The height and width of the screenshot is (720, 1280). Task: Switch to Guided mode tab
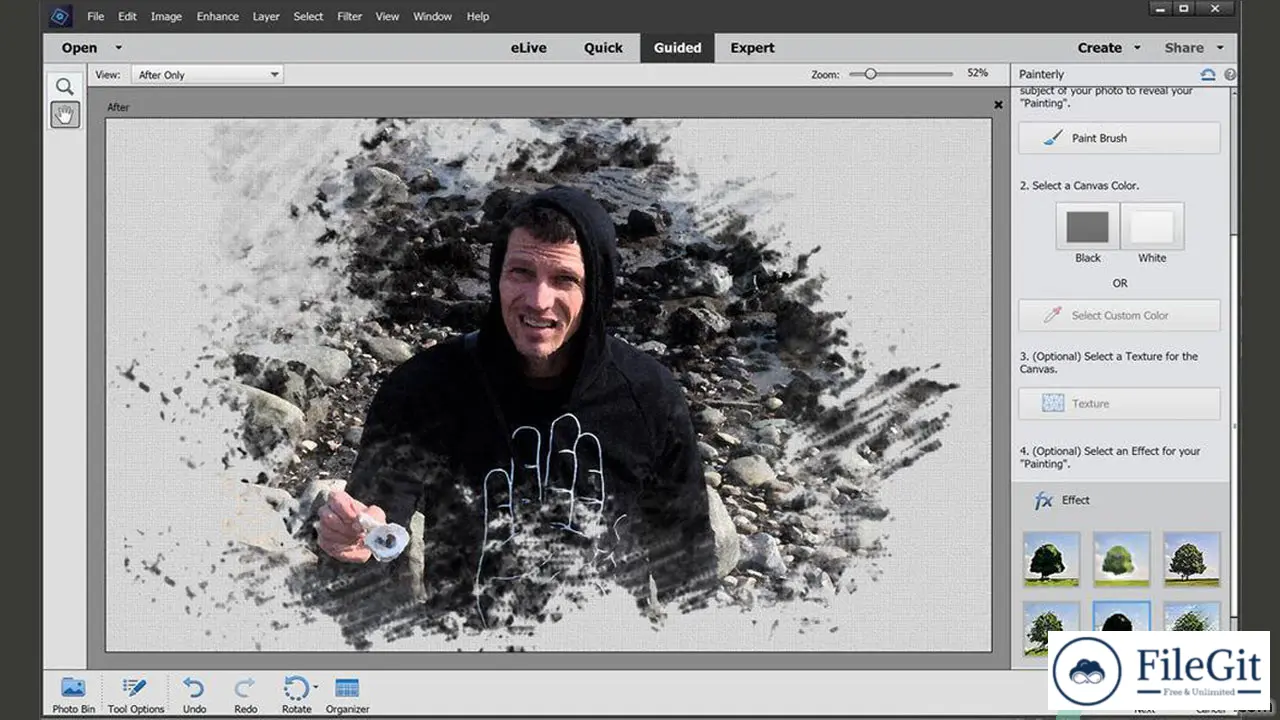coord(677,47)
